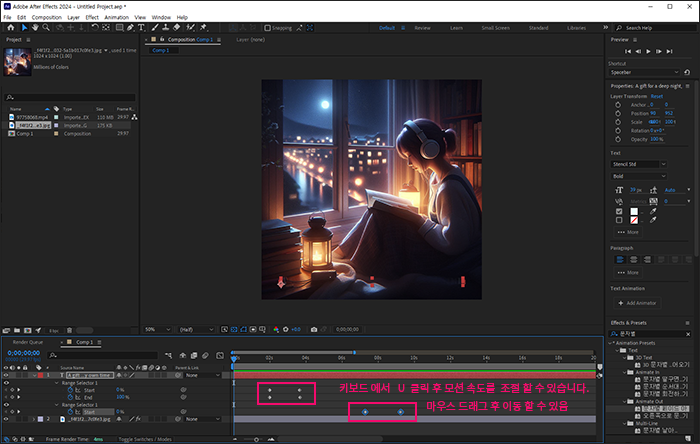Toggle the text fill color checkbox

coord(619,212)
